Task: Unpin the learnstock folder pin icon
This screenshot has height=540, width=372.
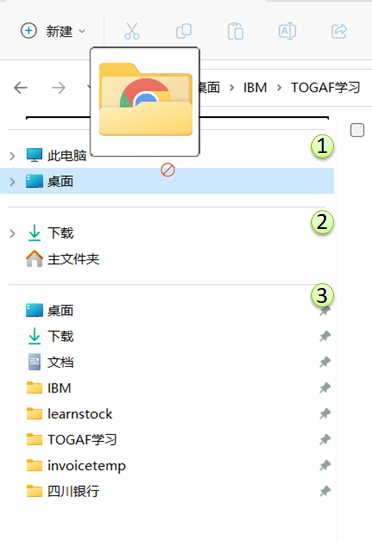Action: point(325,414)
